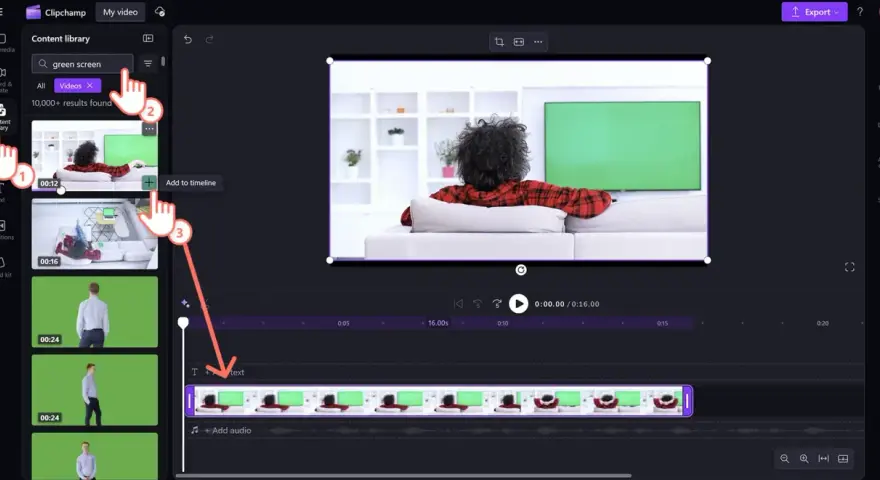Click the top-left corner handle of preview
The image size is (880, 480).
(330, 61)
